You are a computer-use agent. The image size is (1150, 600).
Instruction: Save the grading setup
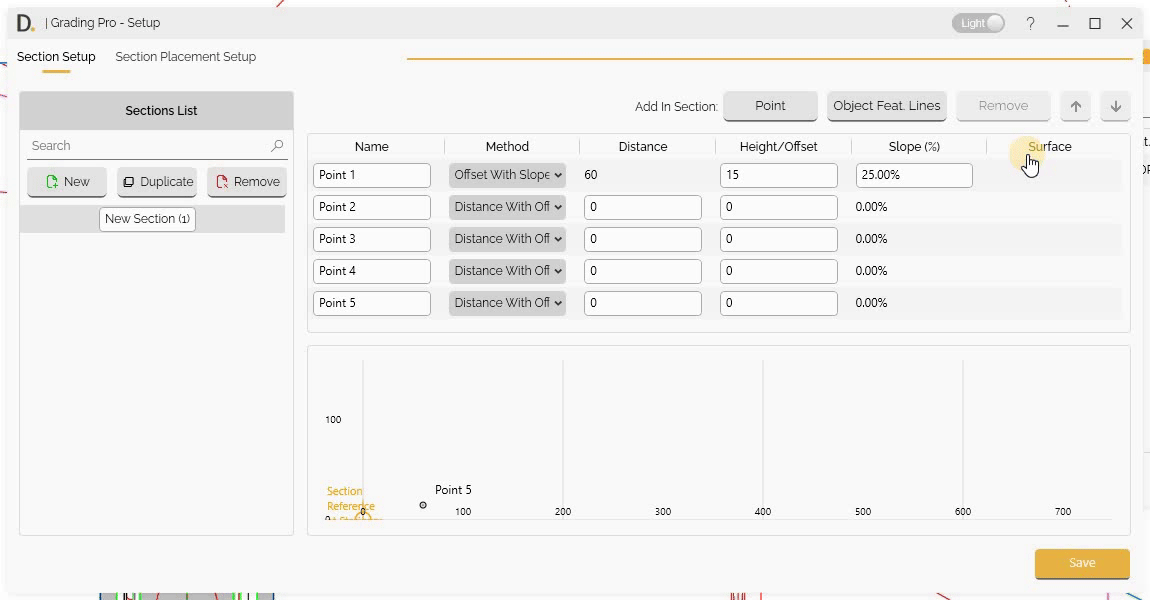[x=1081, y=563]
